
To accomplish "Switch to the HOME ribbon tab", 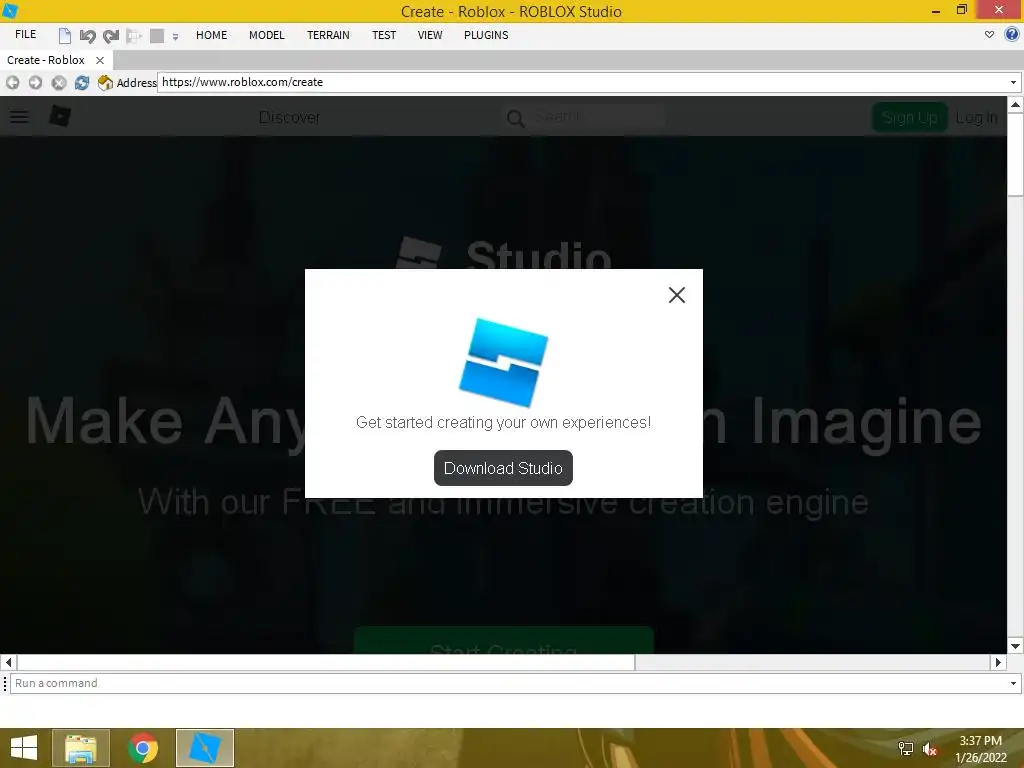I will [212, 35].
